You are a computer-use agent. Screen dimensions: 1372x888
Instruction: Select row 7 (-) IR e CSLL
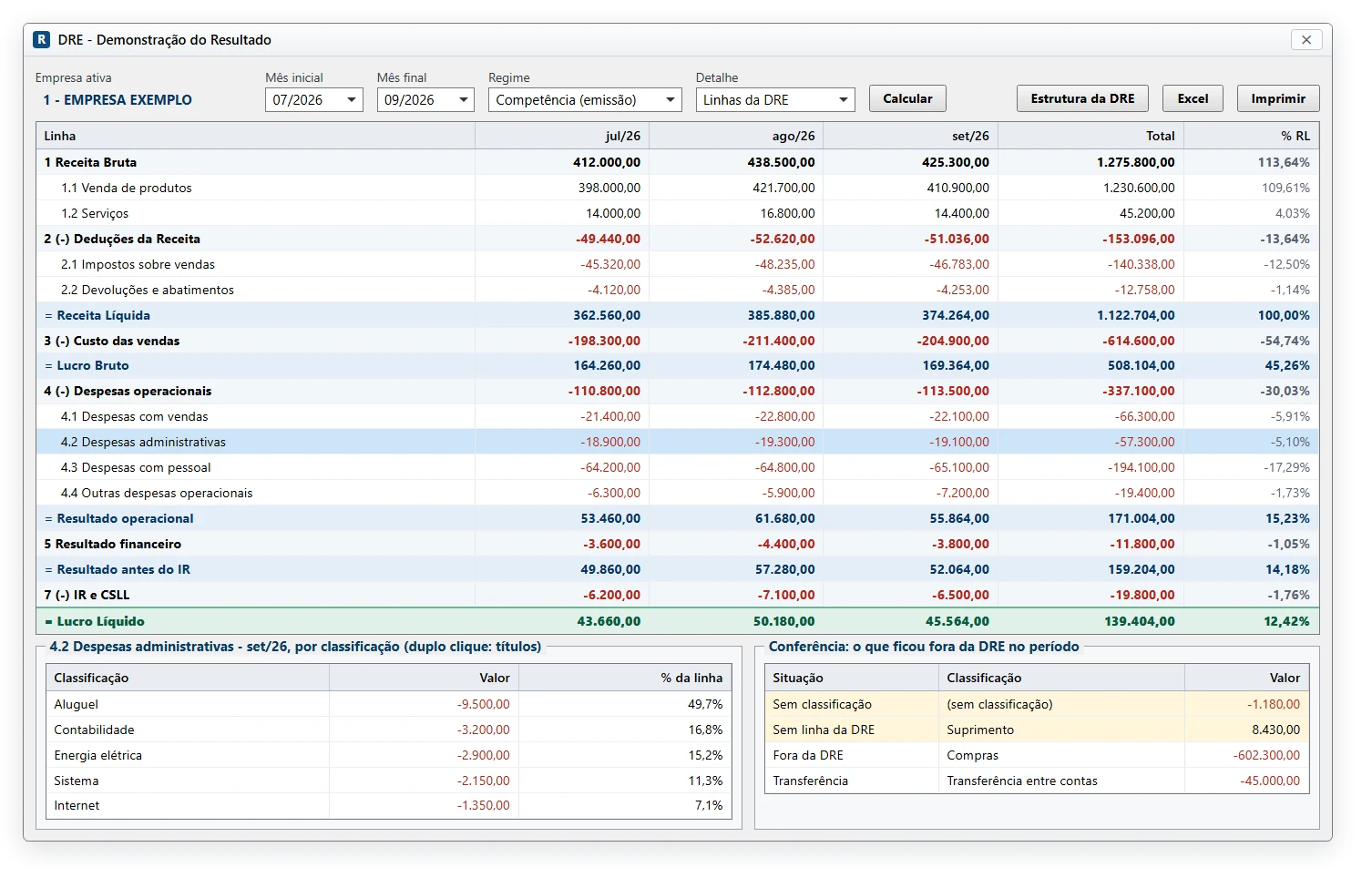tap(678, 595)
